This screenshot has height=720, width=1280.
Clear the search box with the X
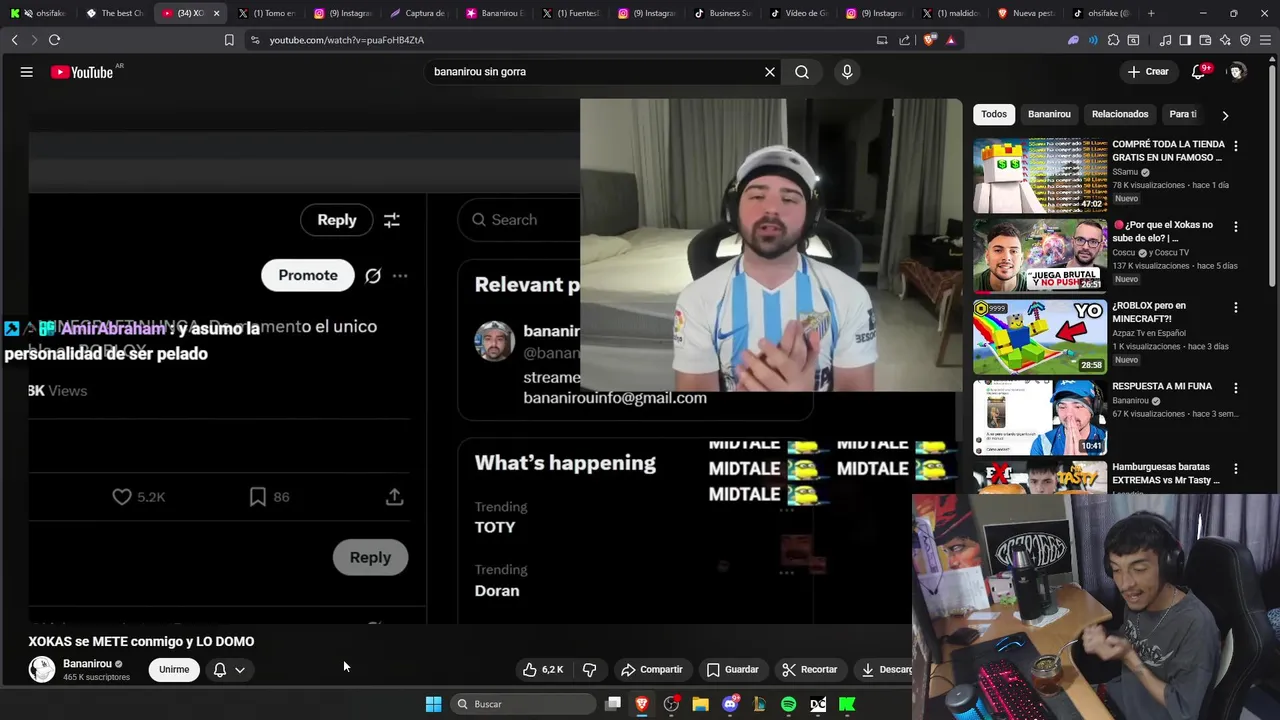point(770,72)
